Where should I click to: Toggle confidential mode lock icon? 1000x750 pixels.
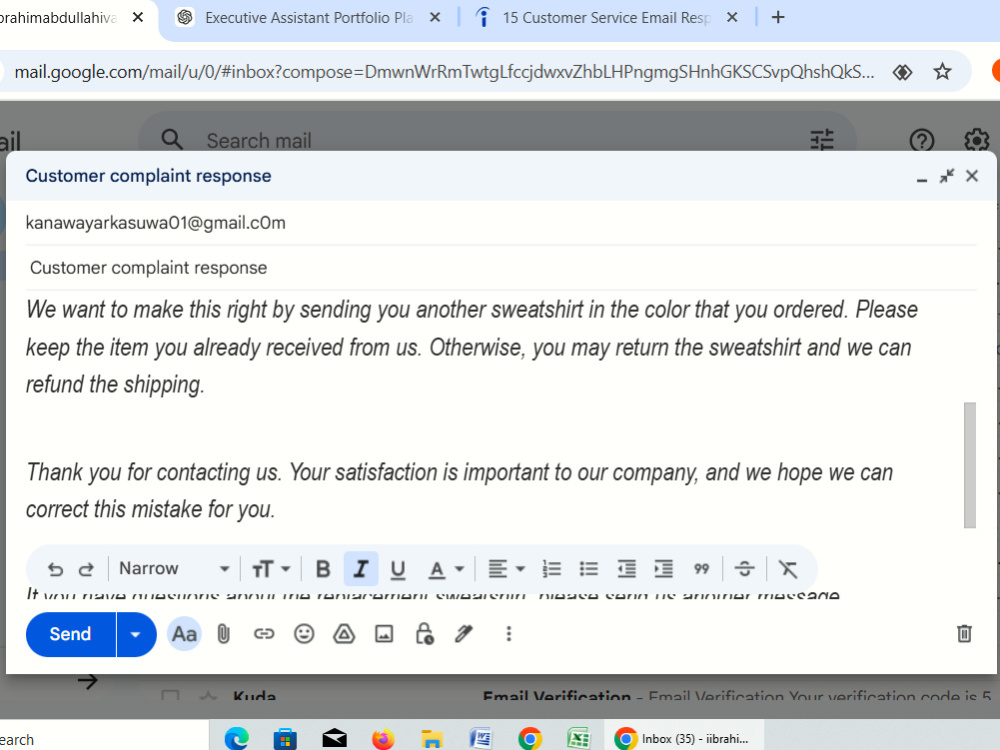click(x=424, y=634)
